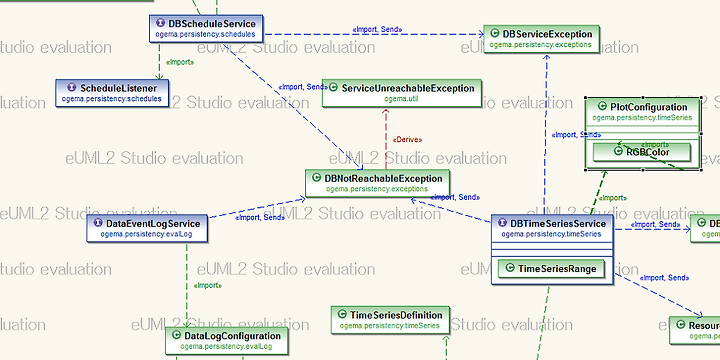Click the TimeSeriesRange inner class icon
The image size is (720, 360).
[509, 268]
